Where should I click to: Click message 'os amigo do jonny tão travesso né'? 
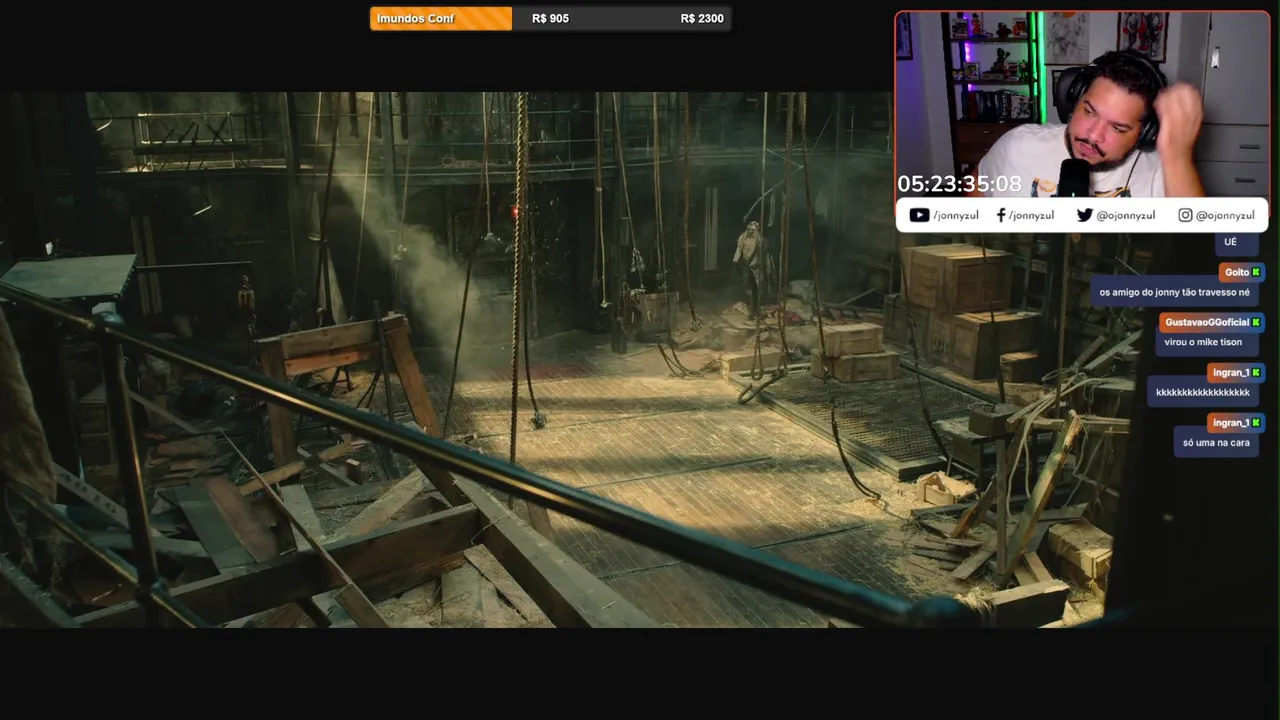(1174, 292)
